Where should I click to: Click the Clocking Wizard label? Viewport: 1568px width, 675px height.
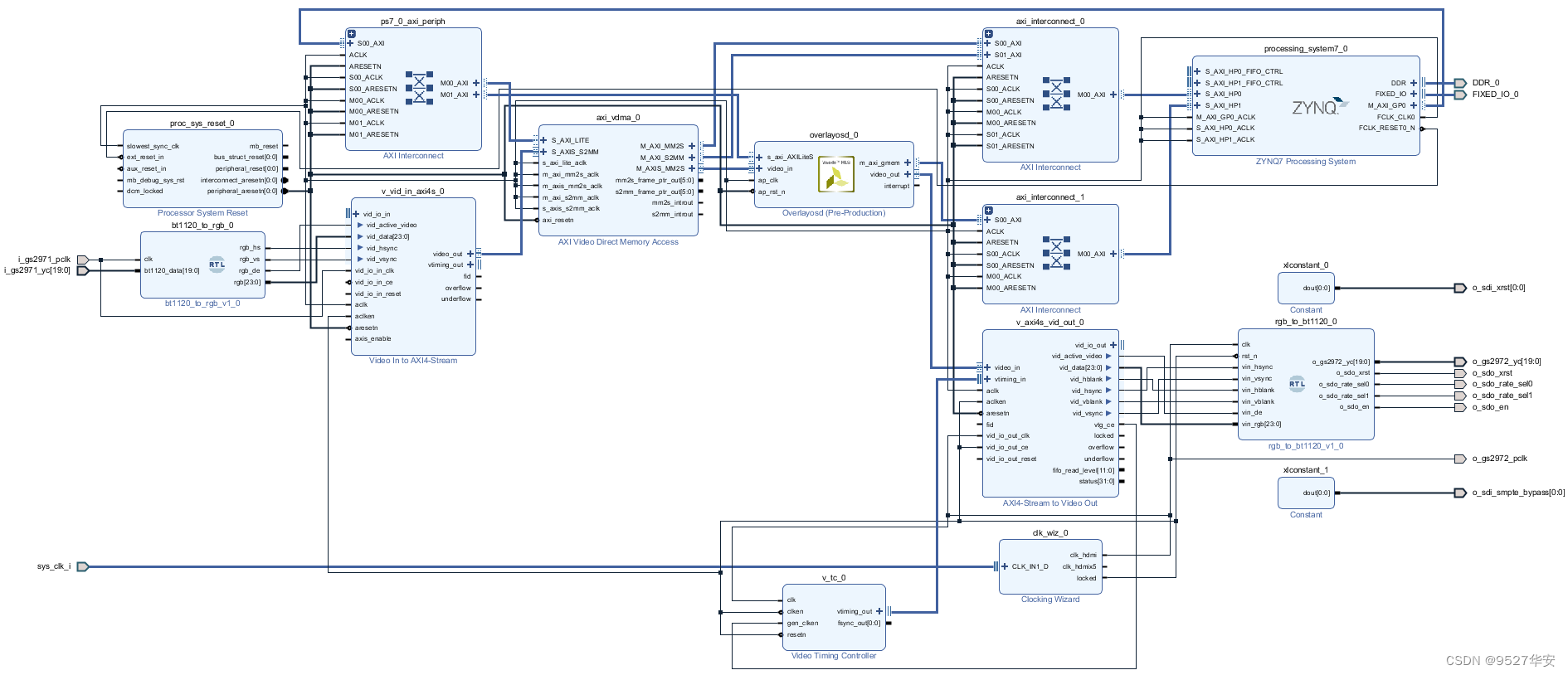(x=1050, y=600)
